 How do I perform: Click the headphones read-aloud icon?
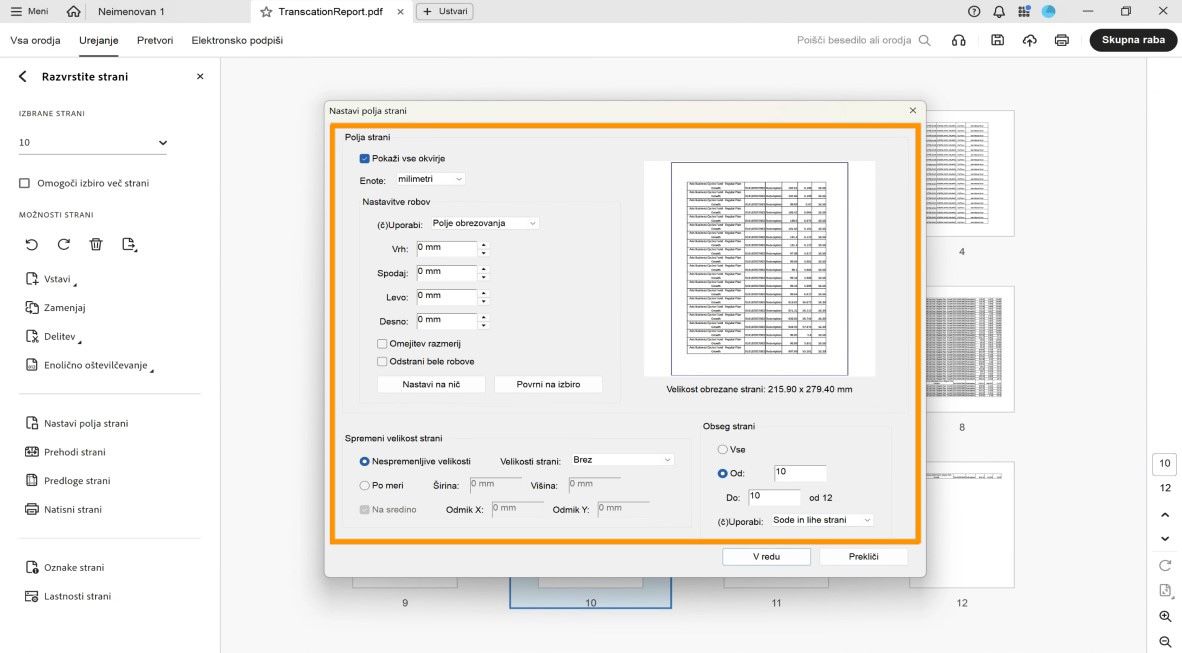click(959, 40)
